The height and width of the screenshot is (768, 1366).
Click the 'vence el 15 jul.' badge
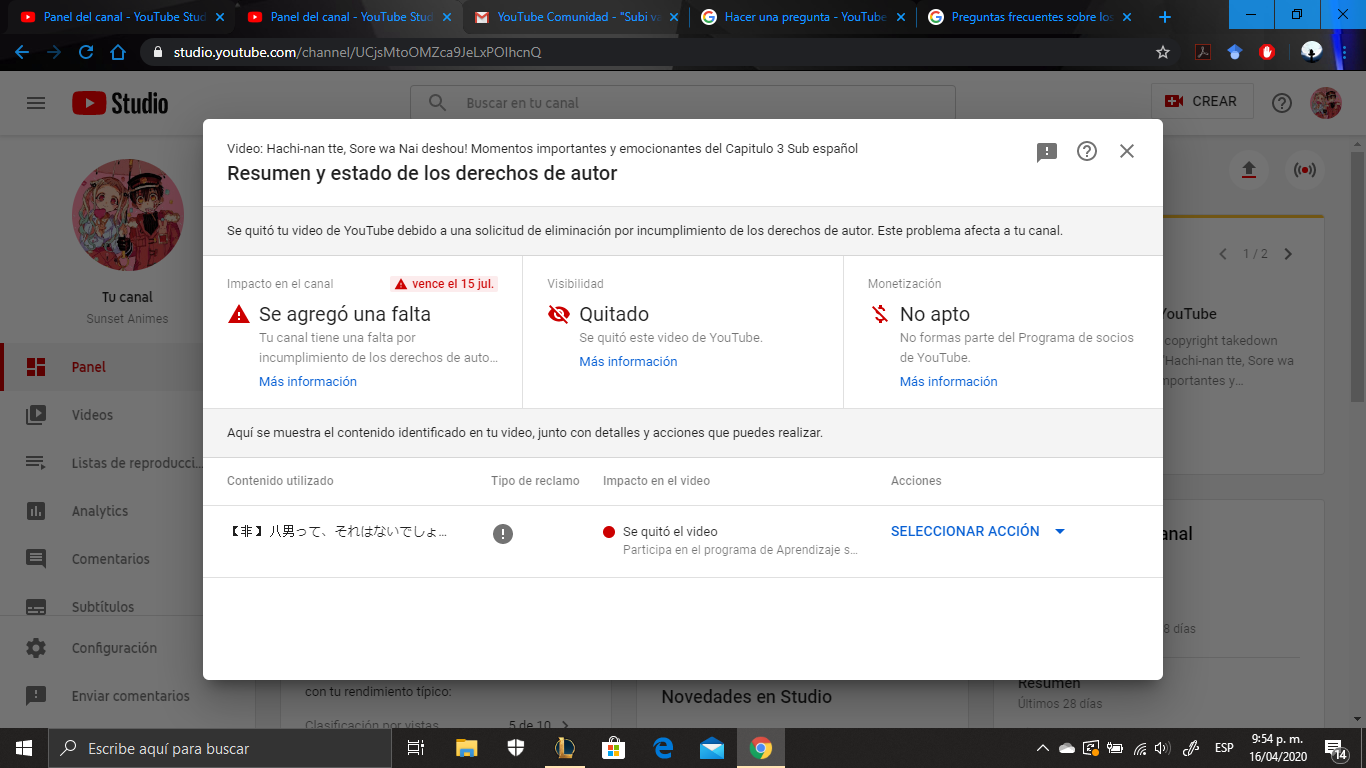tap(444, 284)
